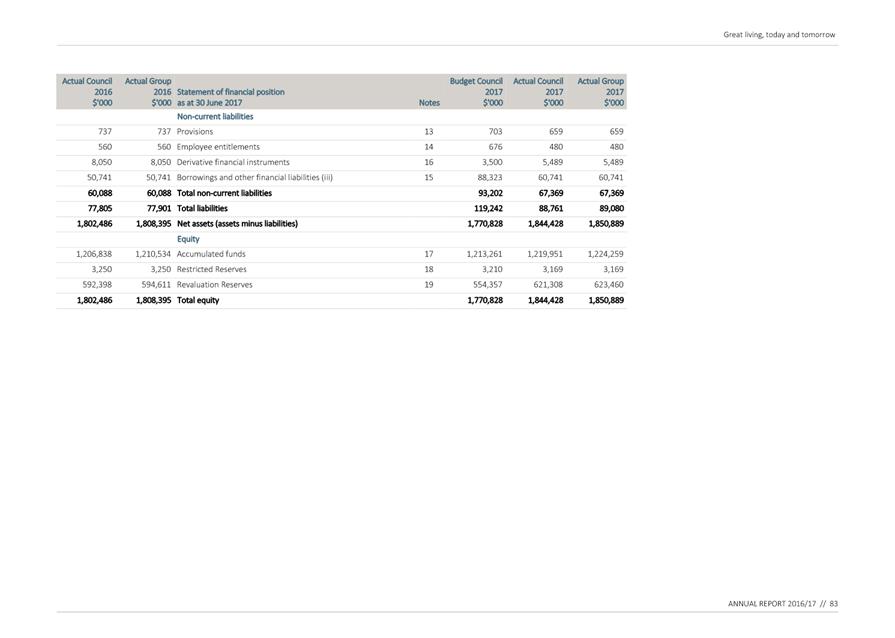The height and width of the screenshot is (638, 895).
Task: Click the header text "Great living, today and tomorrow"
Action: [779, 35]
